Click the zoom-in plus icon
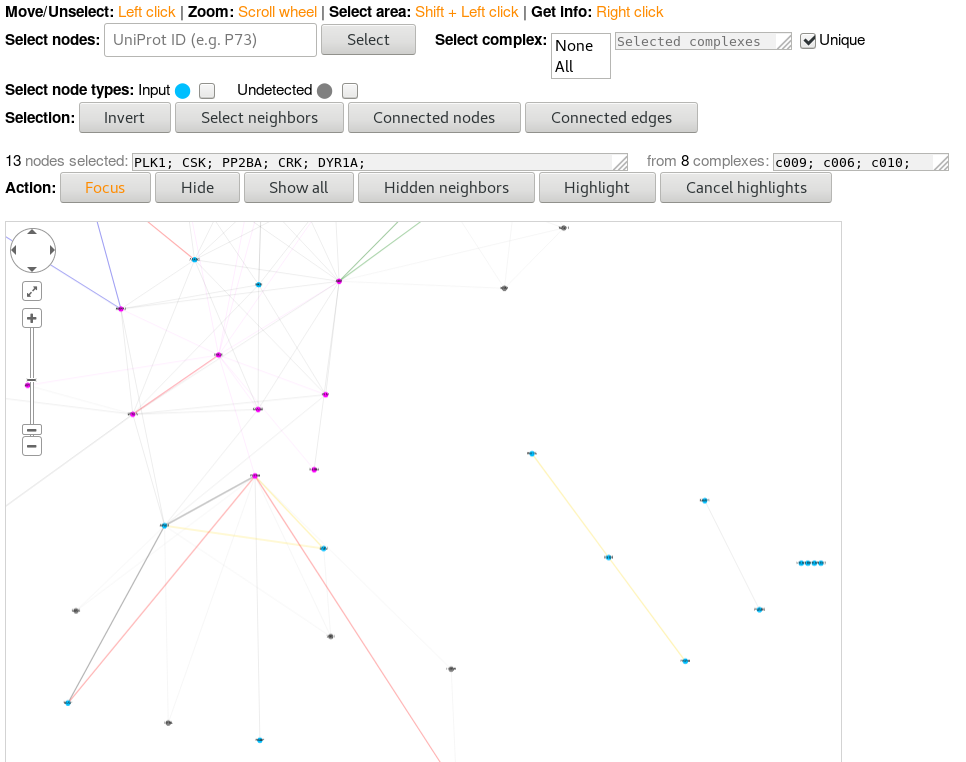 [31, 317]
